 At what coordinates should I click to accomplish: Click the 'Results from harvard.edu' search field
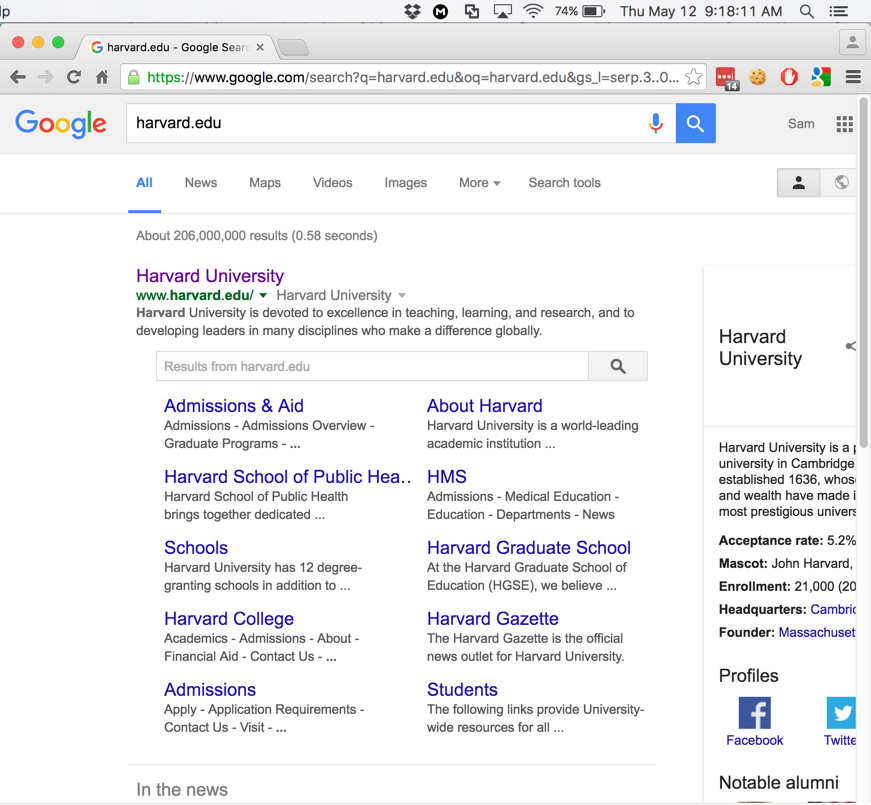click(372, 367)
